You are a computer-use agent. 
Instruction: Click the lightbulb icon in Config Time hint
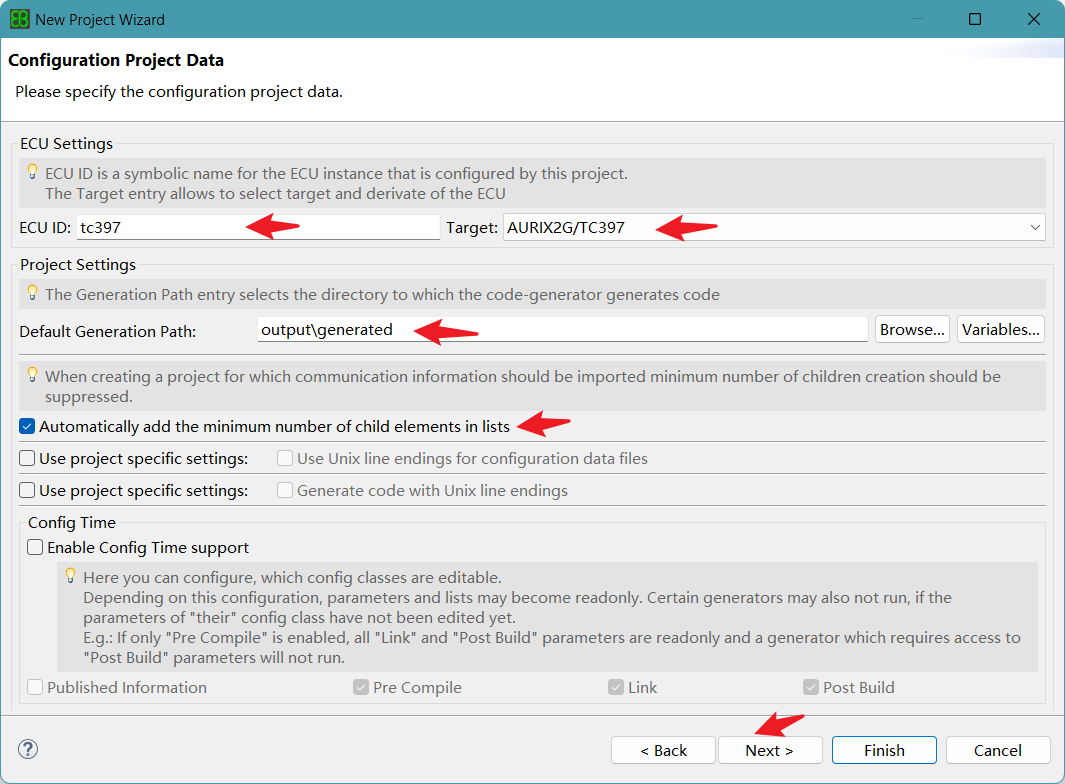[70, 576]
